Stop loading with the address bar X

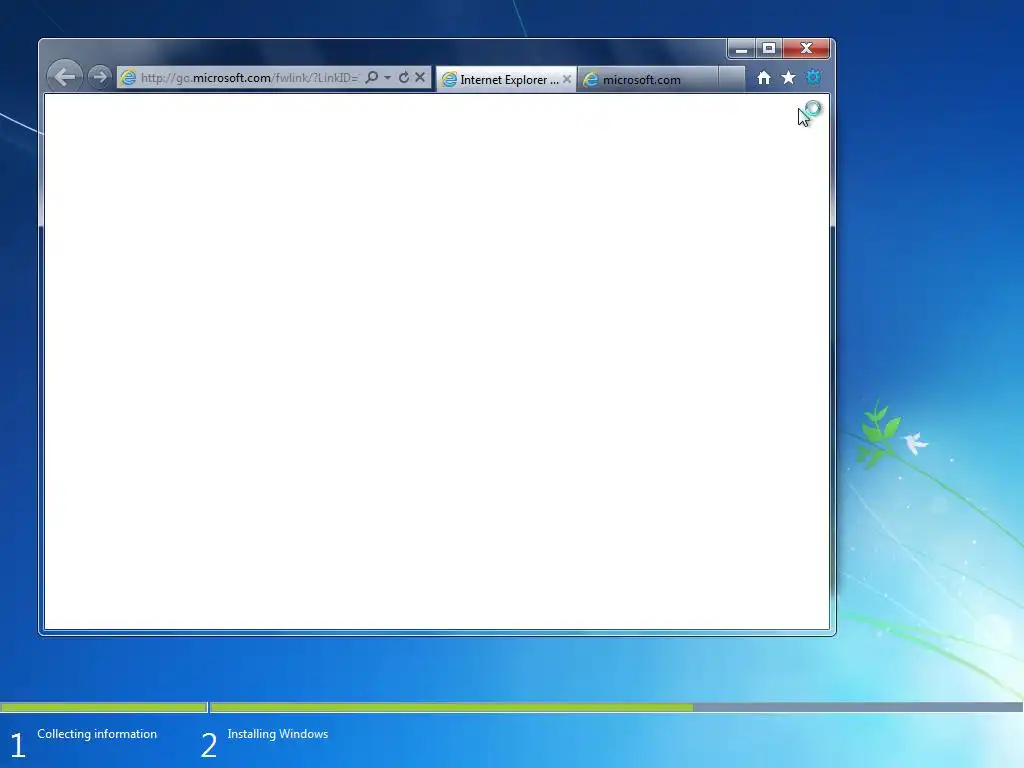point(420,77)
